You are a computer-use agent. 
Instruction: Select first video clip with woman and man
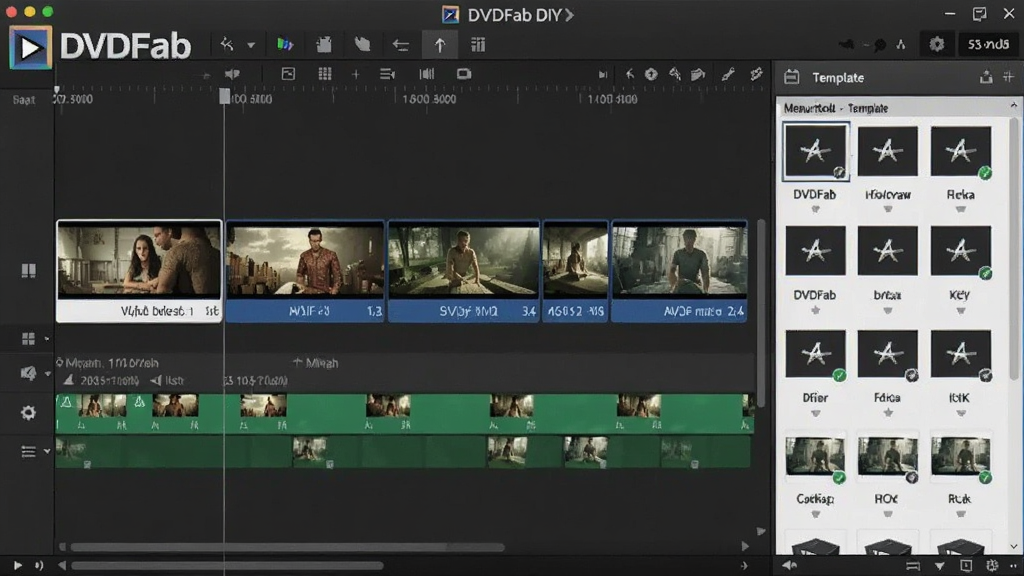[x=139, y=270]
